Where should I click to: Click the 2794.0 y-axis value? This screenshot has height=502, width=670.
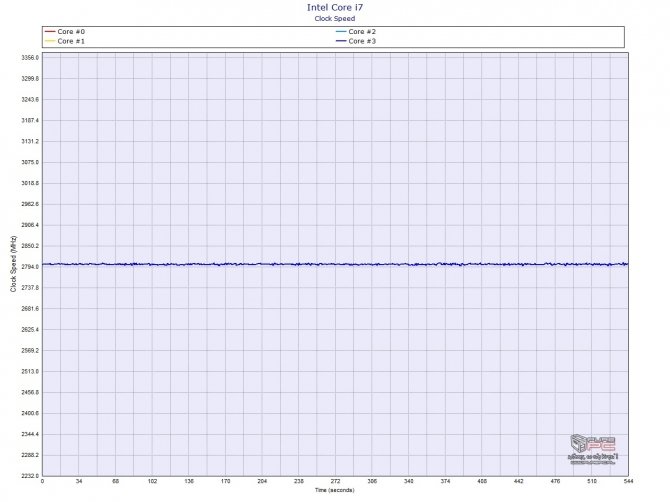click(x=30, y=267)
